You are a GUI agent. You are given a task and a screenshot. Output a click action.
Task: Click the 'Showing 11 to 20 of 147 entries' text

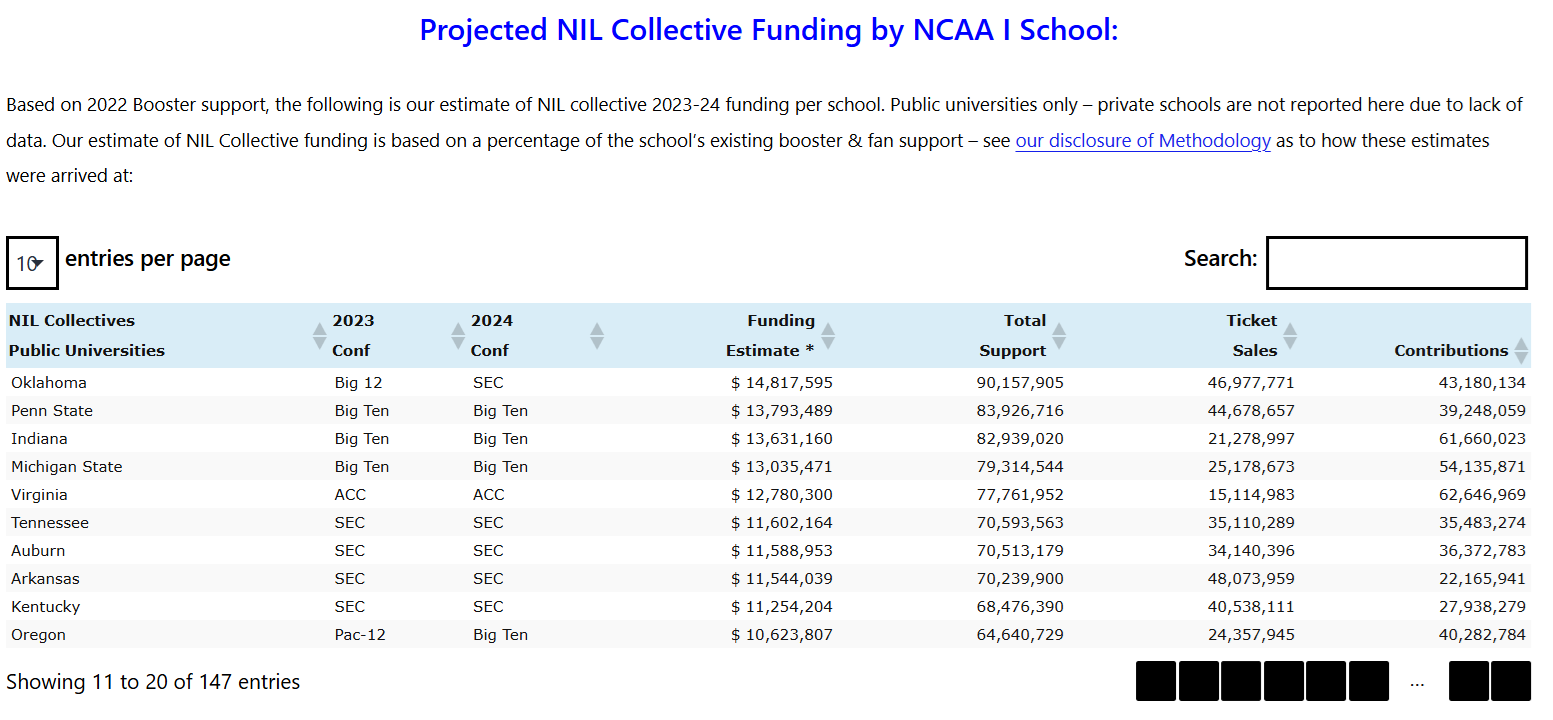click(153, 682)
